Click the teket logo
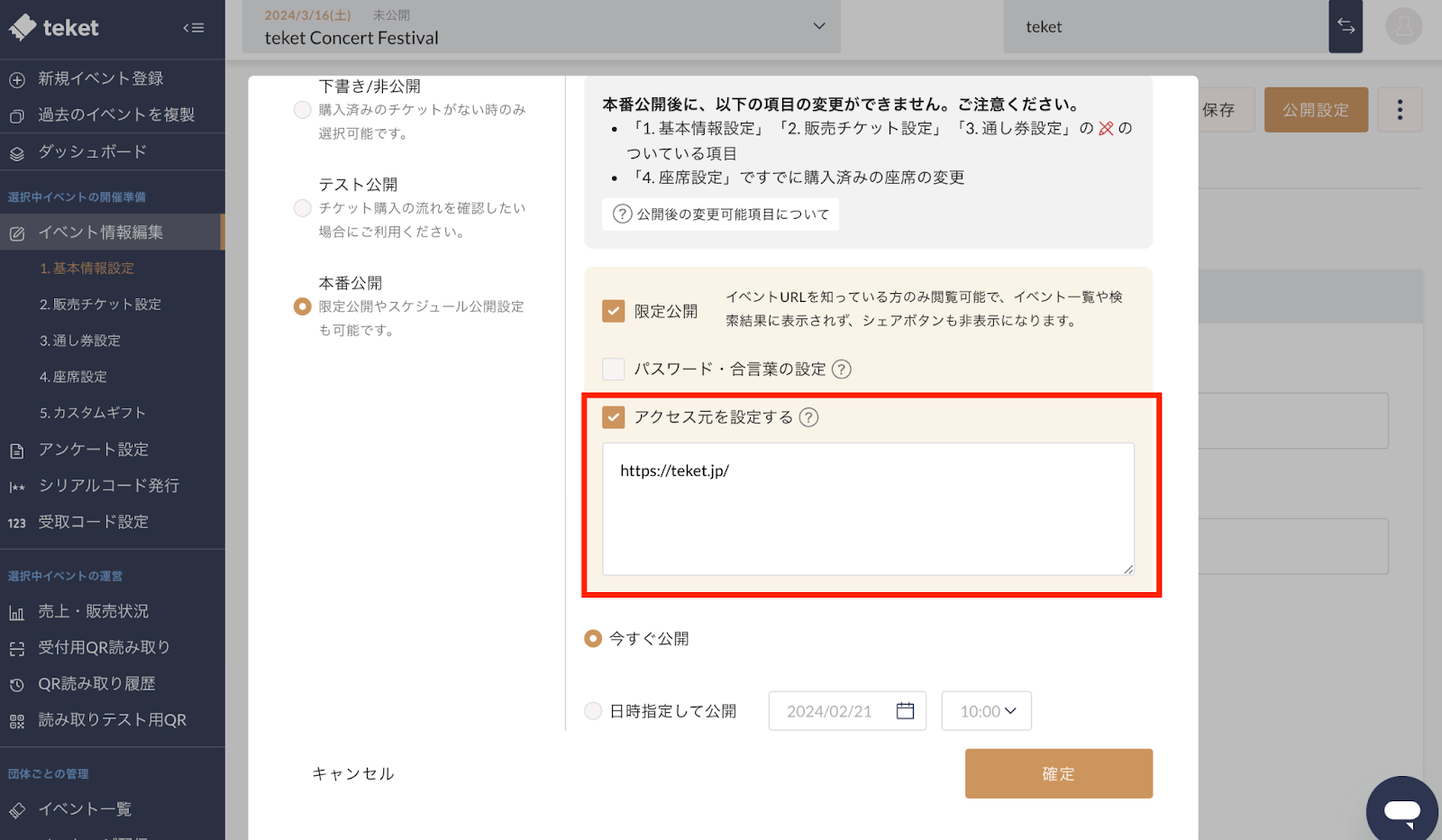Screen dimensions: 1442x840 point(54,27)
